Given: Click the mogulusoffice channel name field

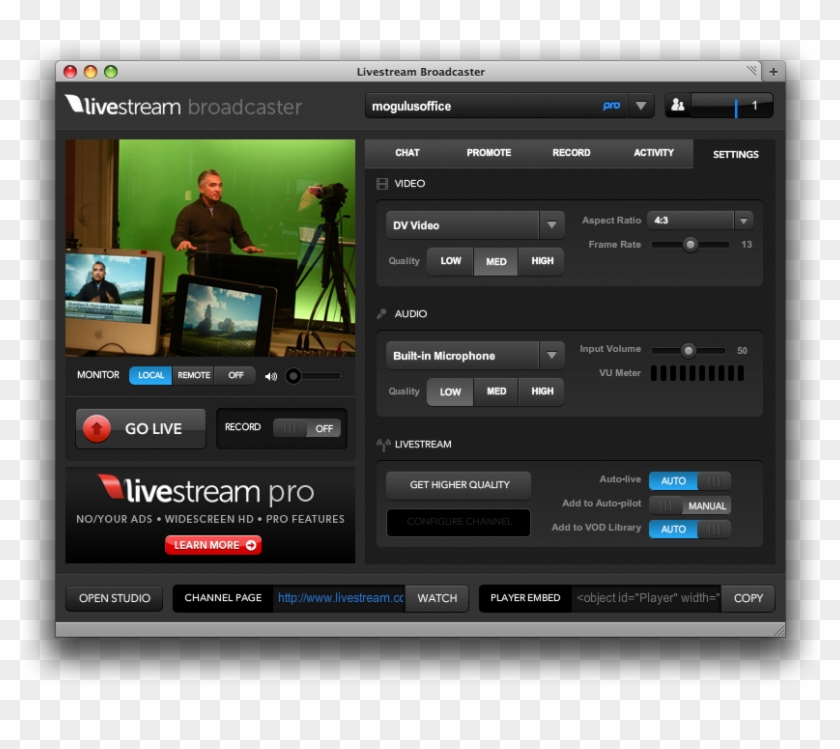Looking at the screenshot, I should [497, 106].
